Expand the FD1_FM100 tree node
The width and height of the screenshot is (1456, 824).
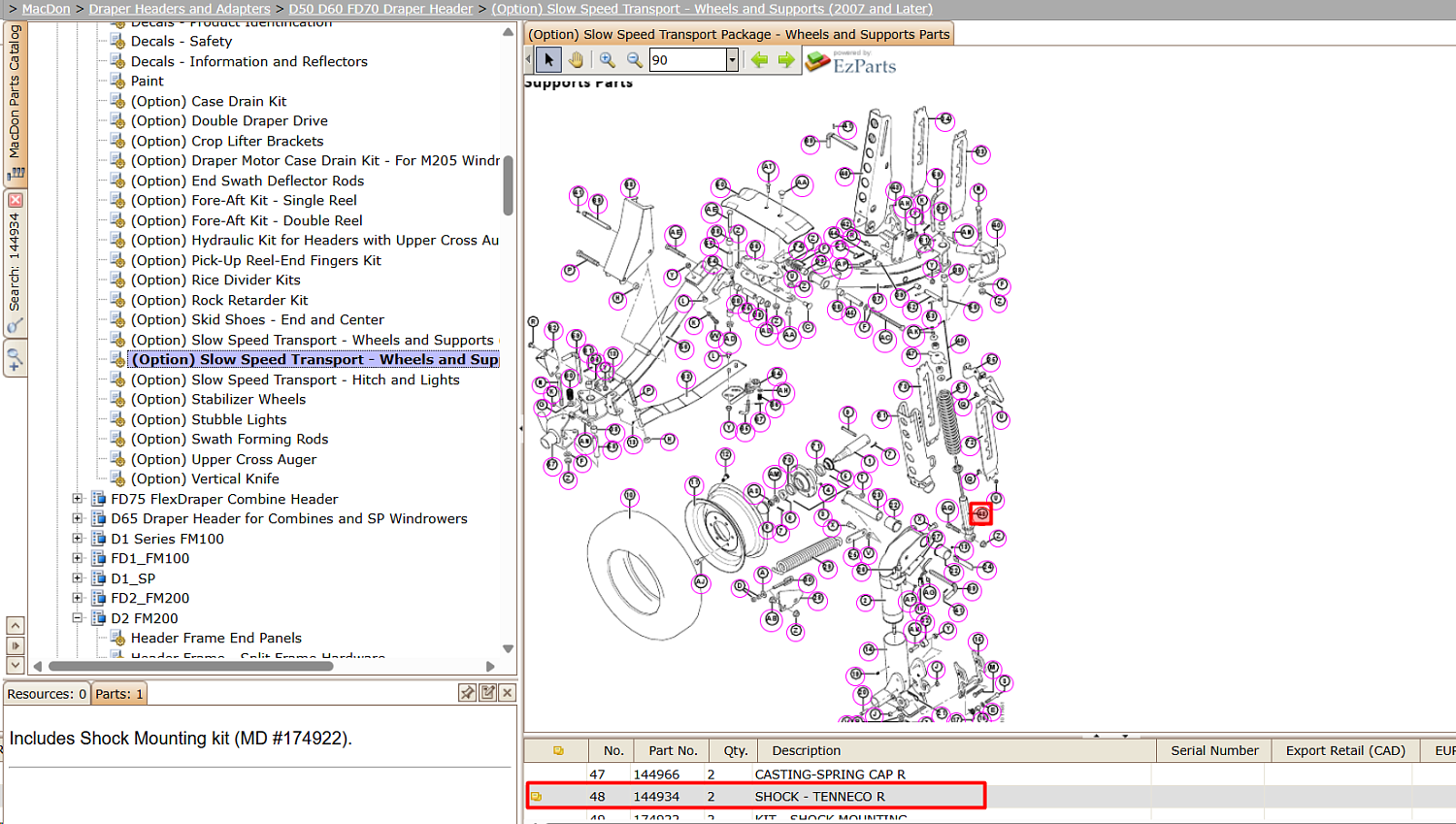click(78, 558)
